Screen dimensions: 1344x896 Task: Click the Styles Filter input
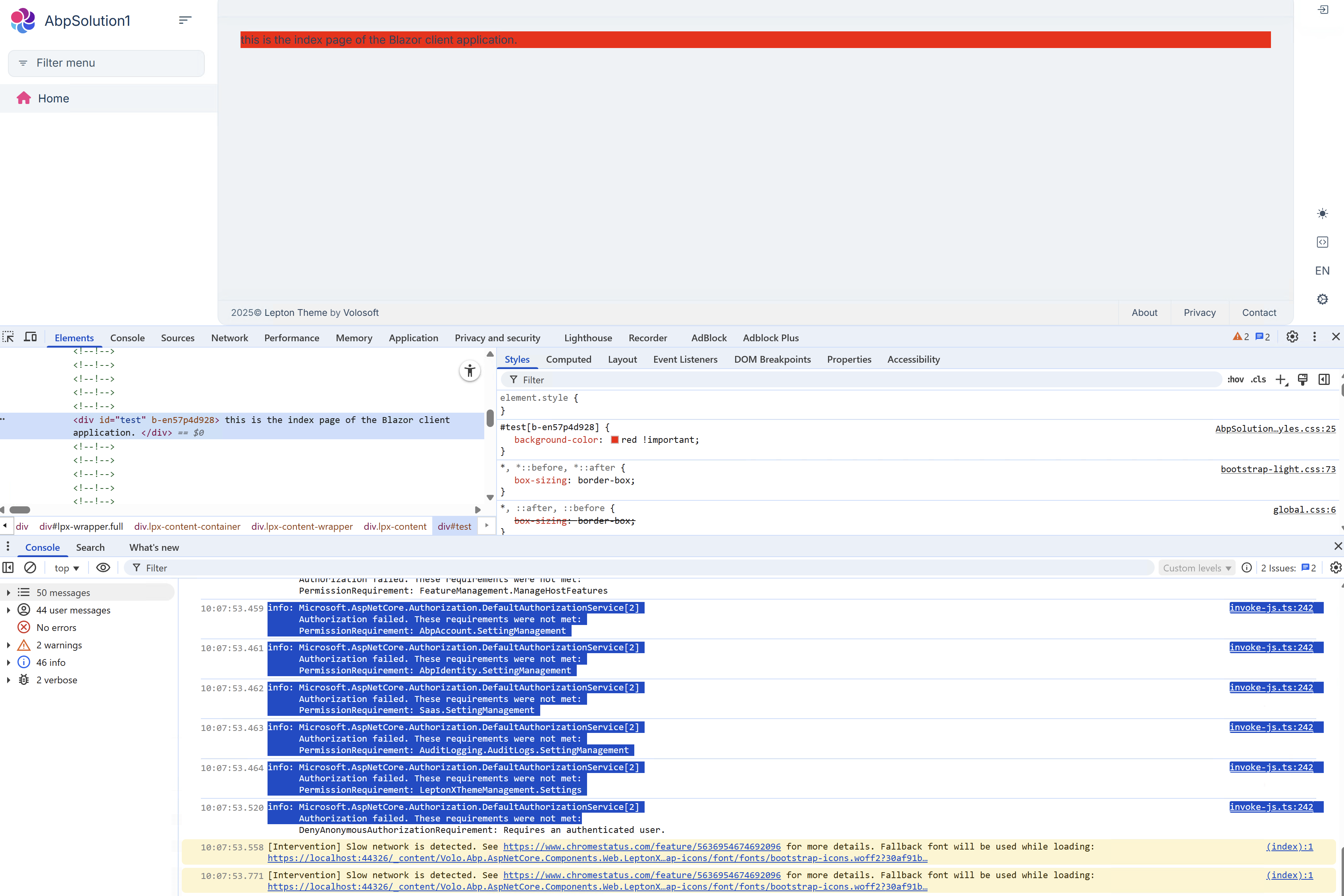[x=862, y=380]
